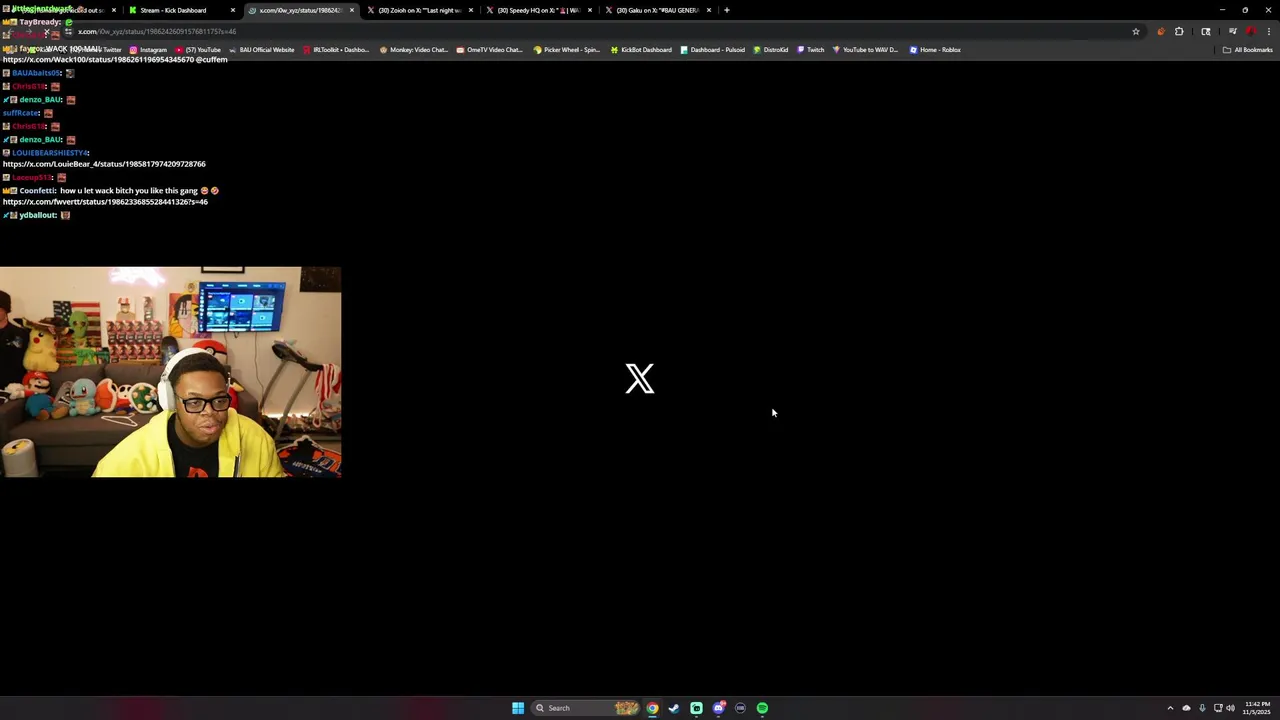Open the gray round app on taskbar
The width and height of the screenshot is (1280, 720).
740,708
